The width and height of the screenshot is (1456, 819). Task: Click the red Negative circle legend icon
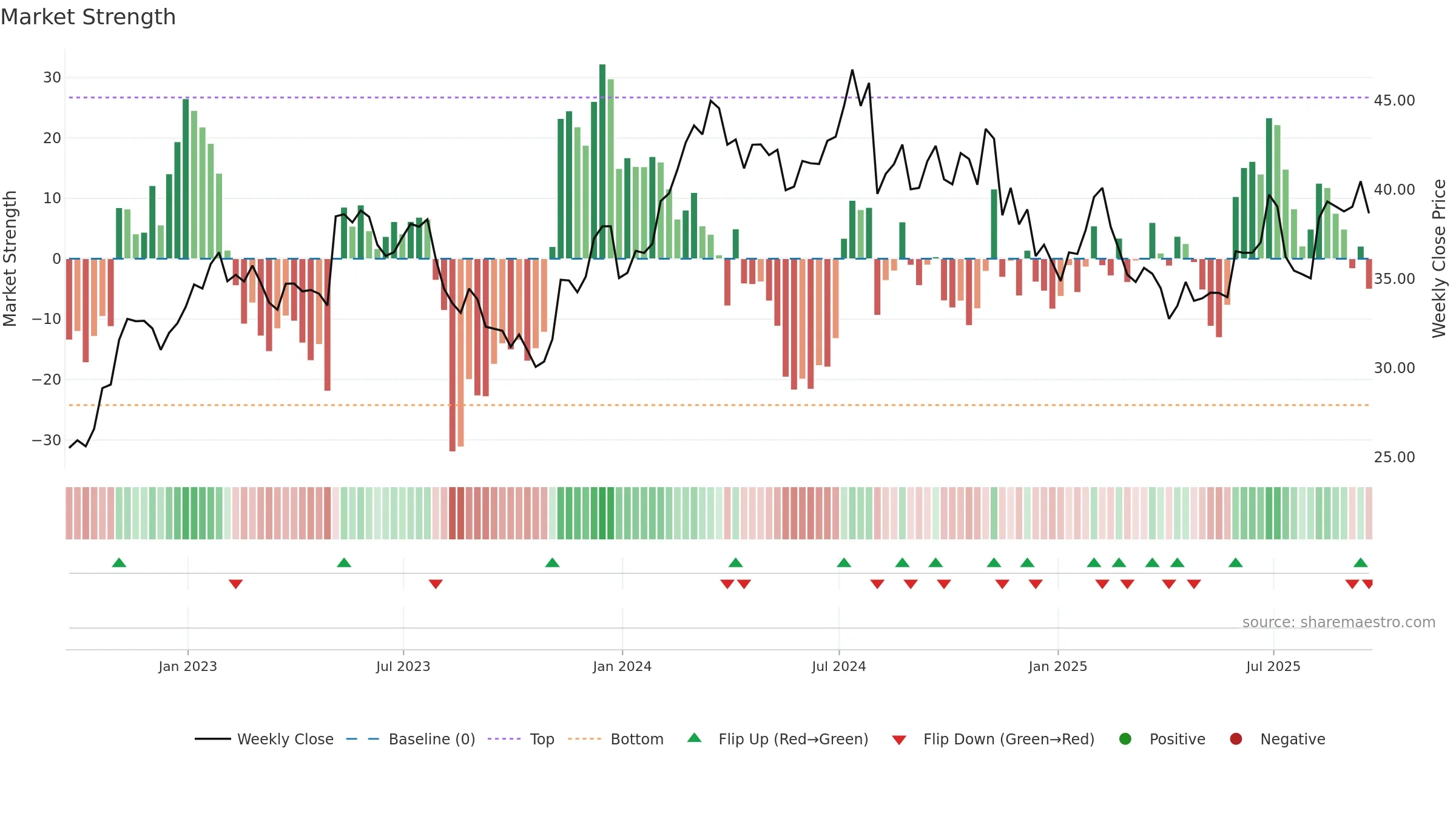[x=1236, y=739]
